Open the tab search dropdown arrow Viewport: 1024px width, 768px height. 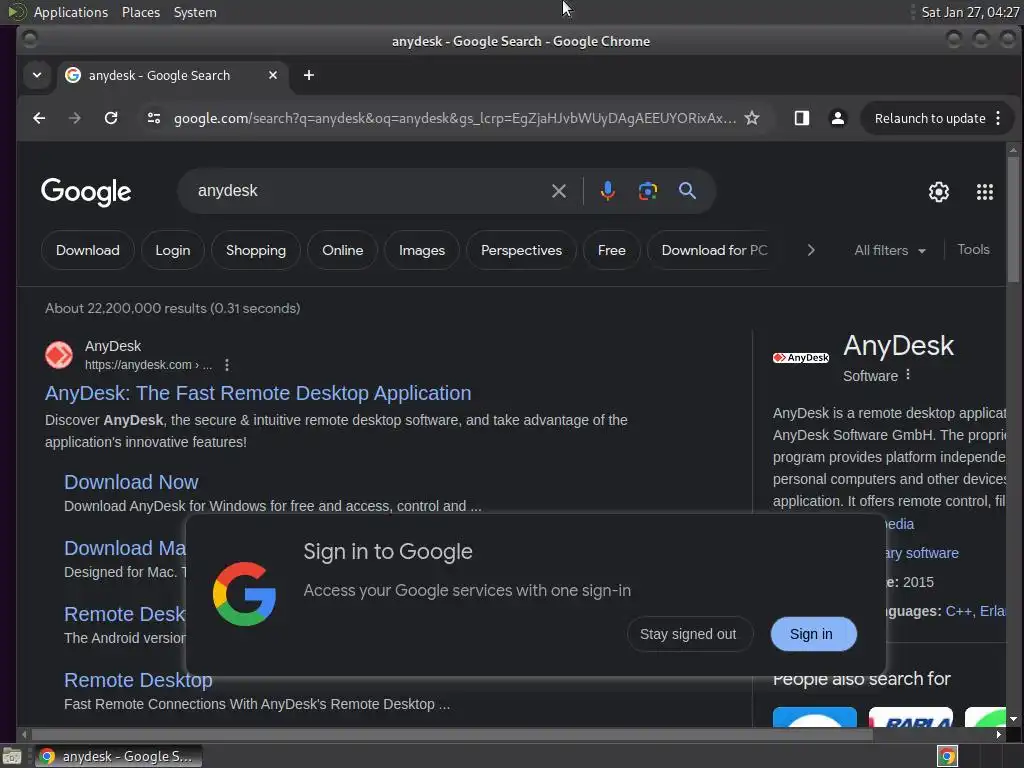tap(37, 75)
